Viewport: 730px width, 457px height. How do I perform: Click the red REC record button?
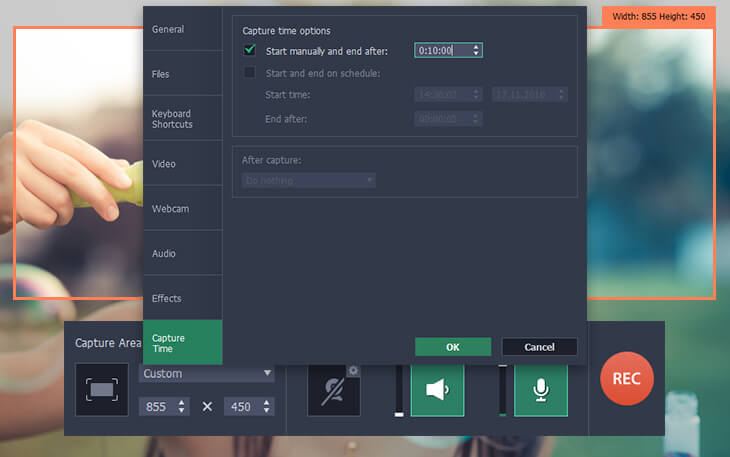point(626,379)
